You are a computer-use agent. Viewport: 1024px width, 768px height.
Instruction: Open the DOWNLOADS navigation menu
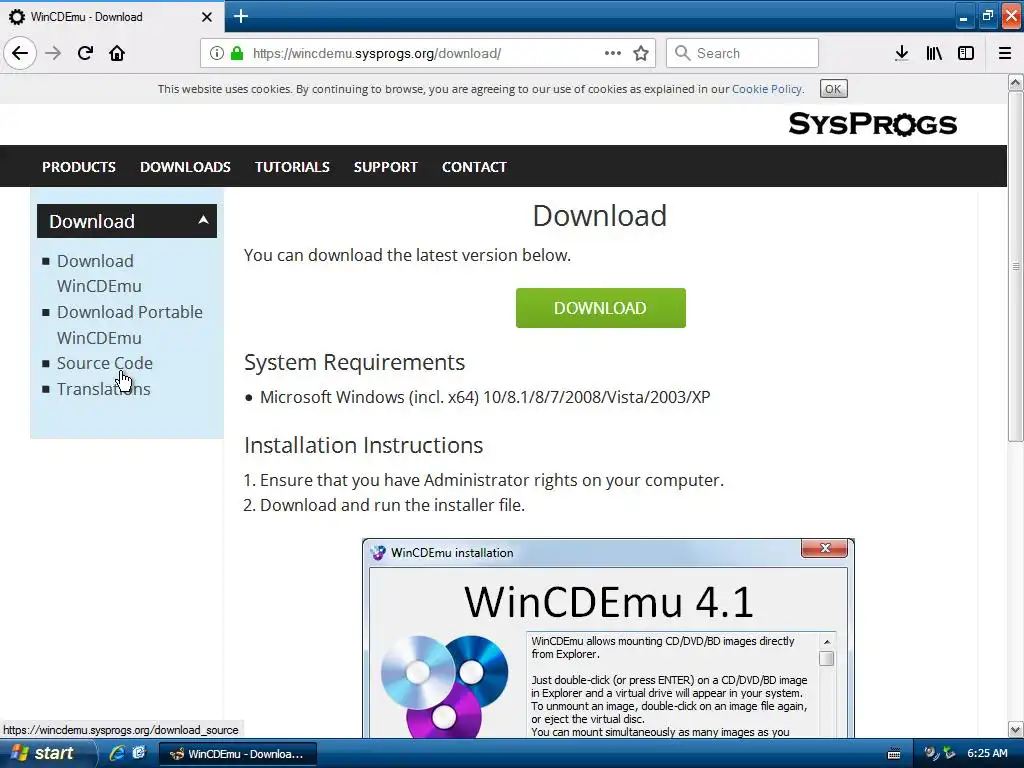[185, 167]
